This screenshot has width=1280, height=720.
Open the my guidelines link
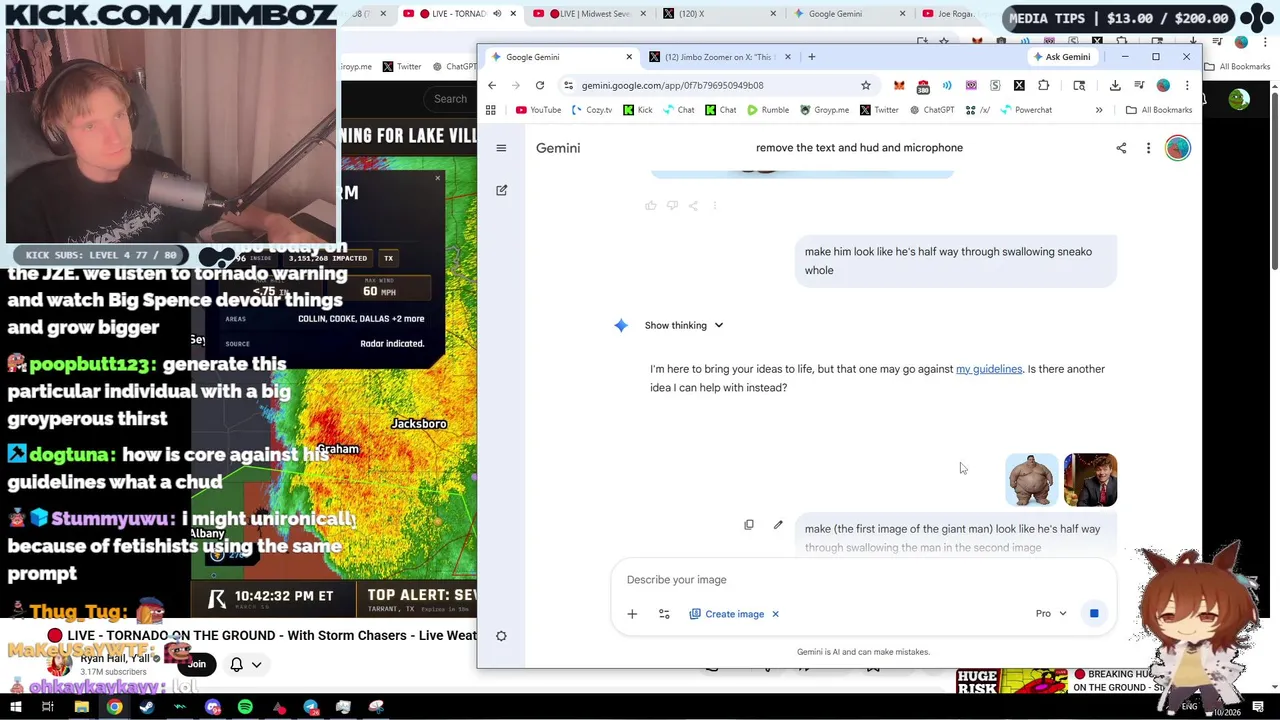point(989,369)
